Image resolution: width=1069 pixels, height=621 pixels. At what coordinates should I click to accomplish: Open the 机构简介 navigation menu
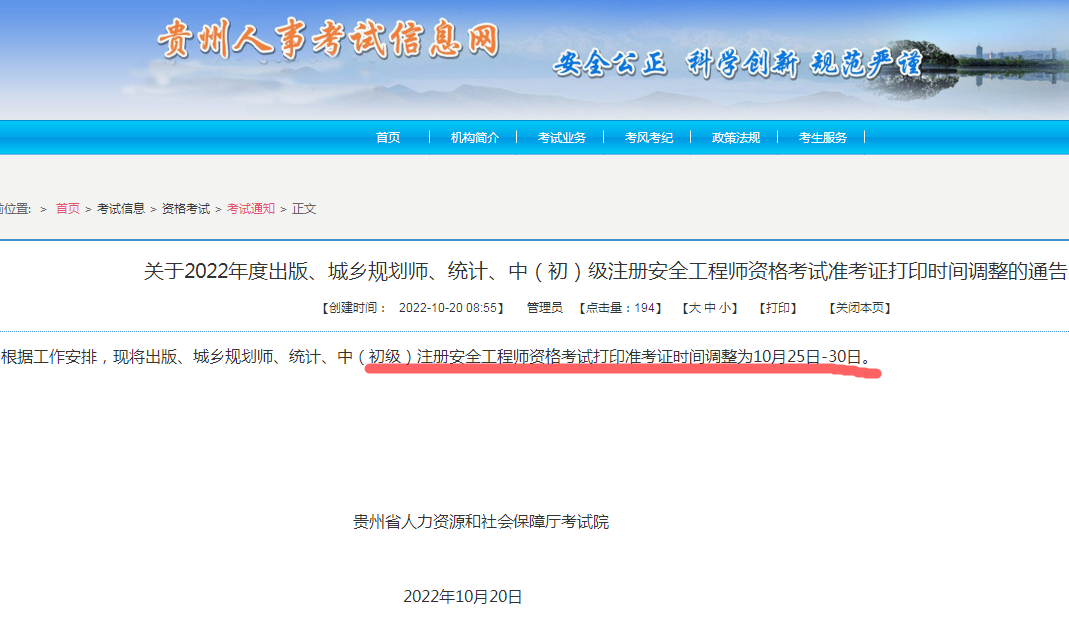click(x=474, y=138)
